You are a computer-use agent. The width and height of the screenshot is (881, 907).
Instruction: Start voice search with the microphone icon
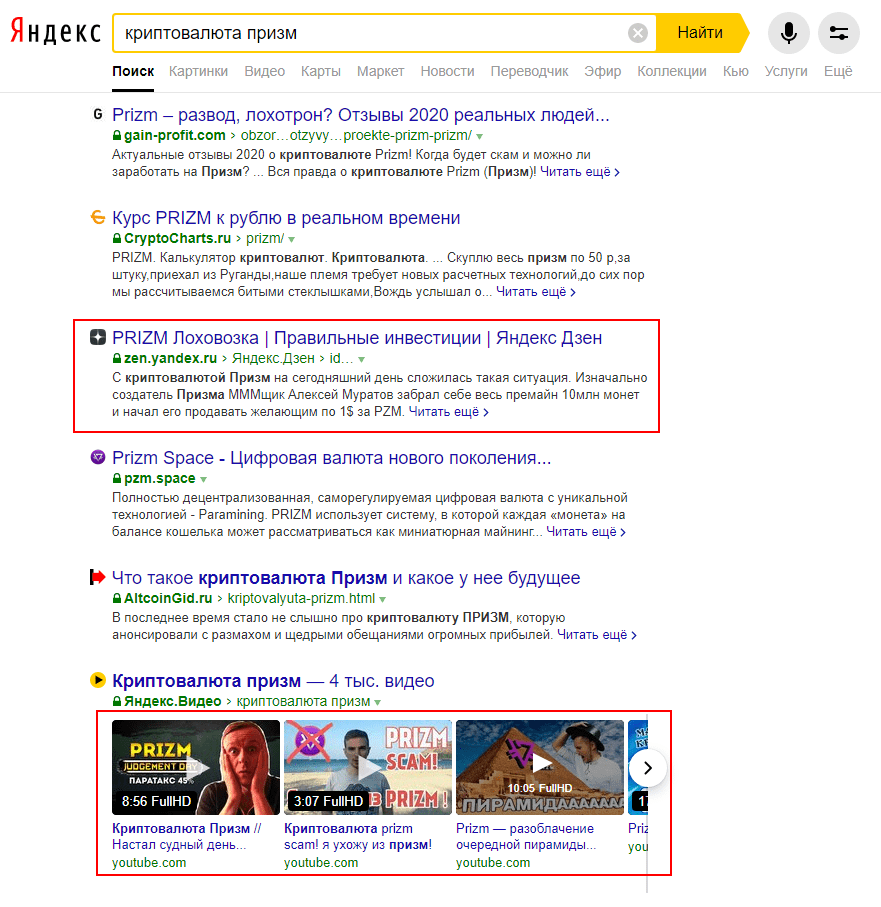(788, 33)
